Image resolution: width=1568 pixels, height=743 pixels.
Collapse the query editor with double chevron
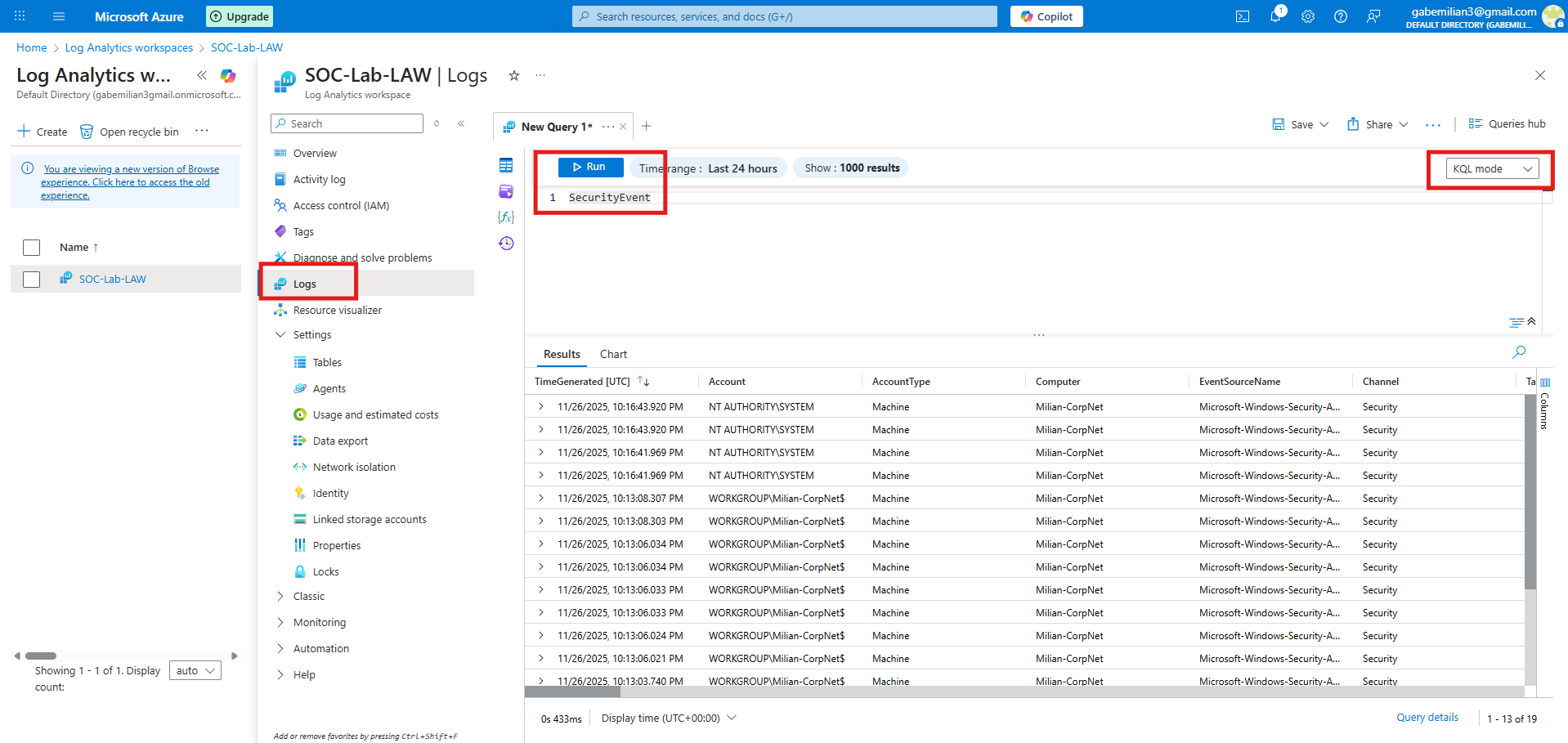(1531, 321)
